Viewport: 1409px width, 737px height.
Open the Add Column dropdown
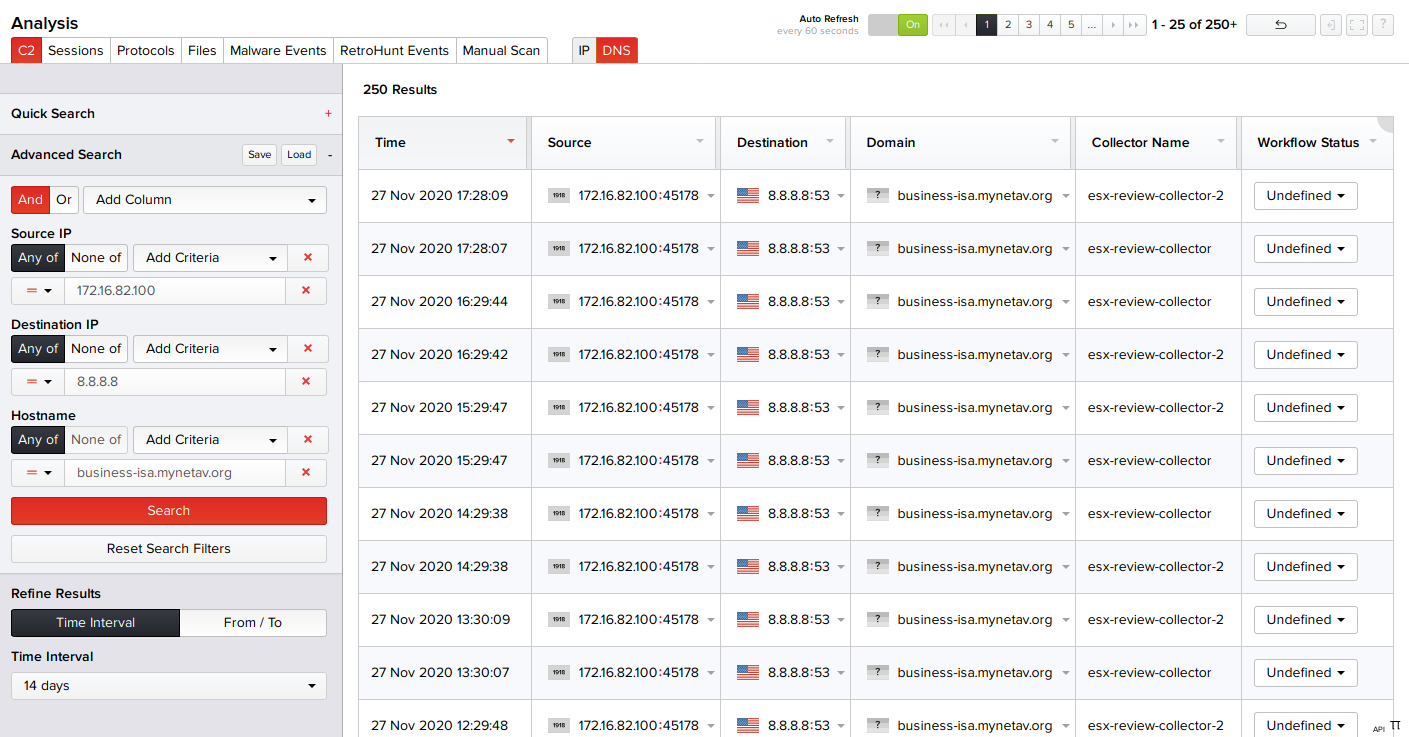[204, 200]
